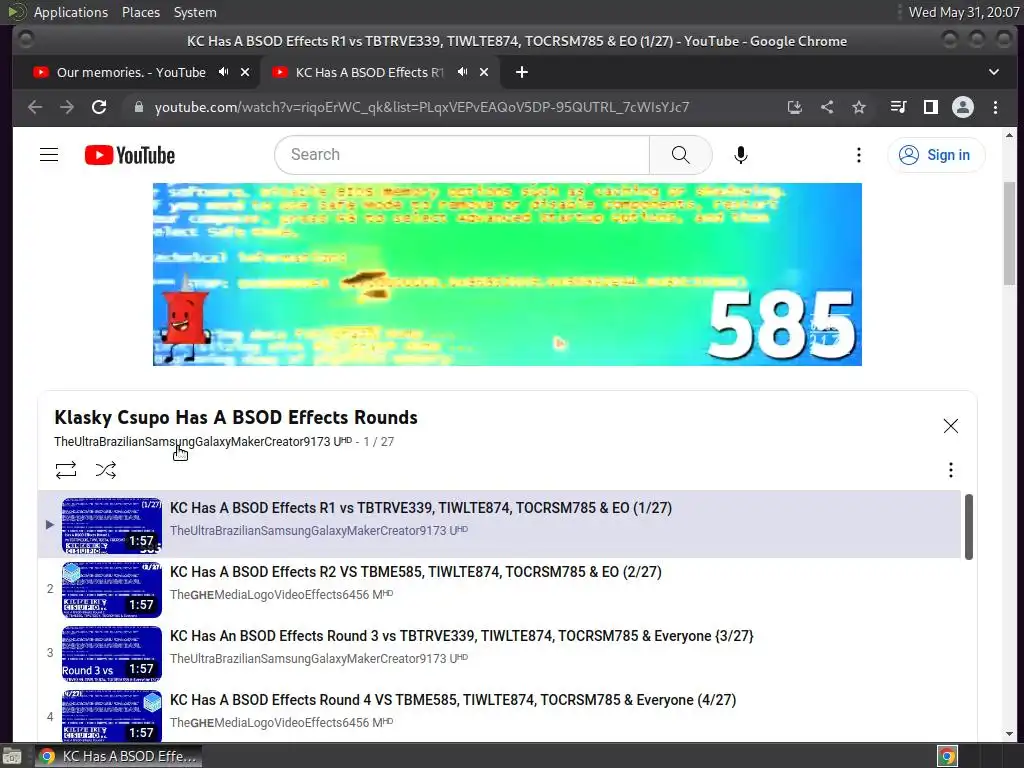
Task: Close the 'KC Has A BSOD Effects' tab
Action: point(484,72)
